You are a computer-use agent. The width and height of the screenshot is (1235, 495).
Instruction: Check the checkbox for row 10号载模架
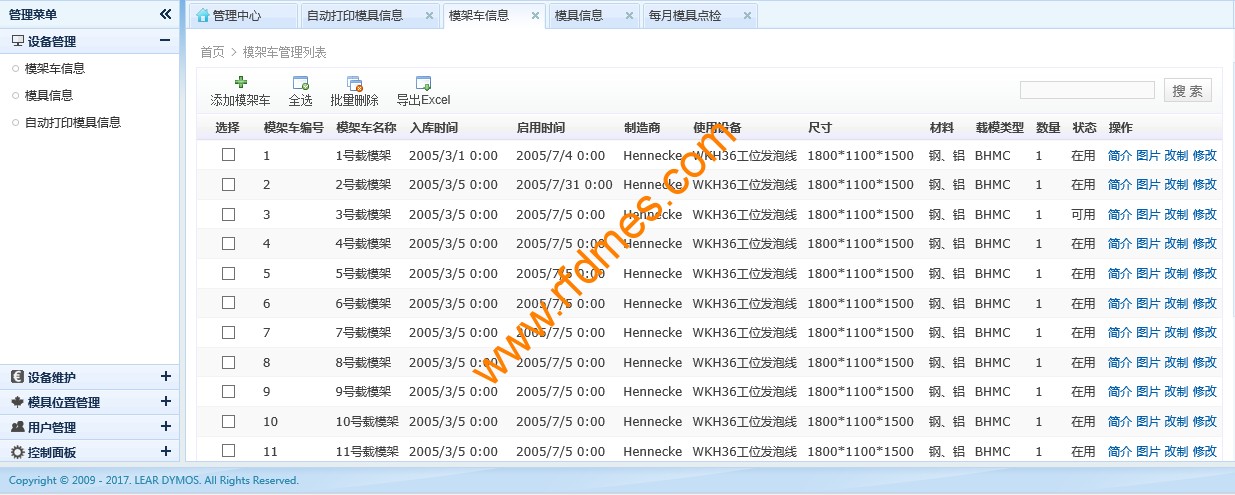pos(228,421)
